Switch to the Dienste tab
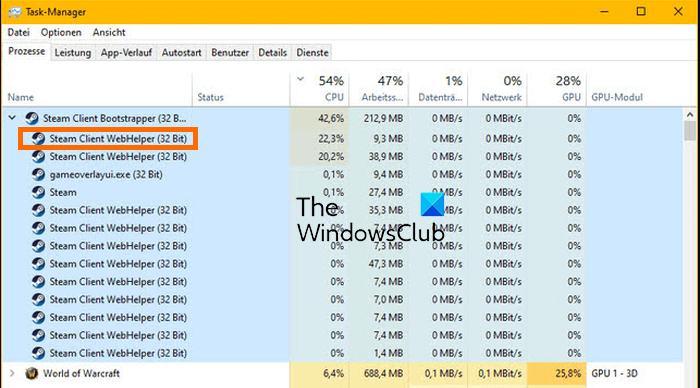Viewport: 700px width, 388px height. 312,53
